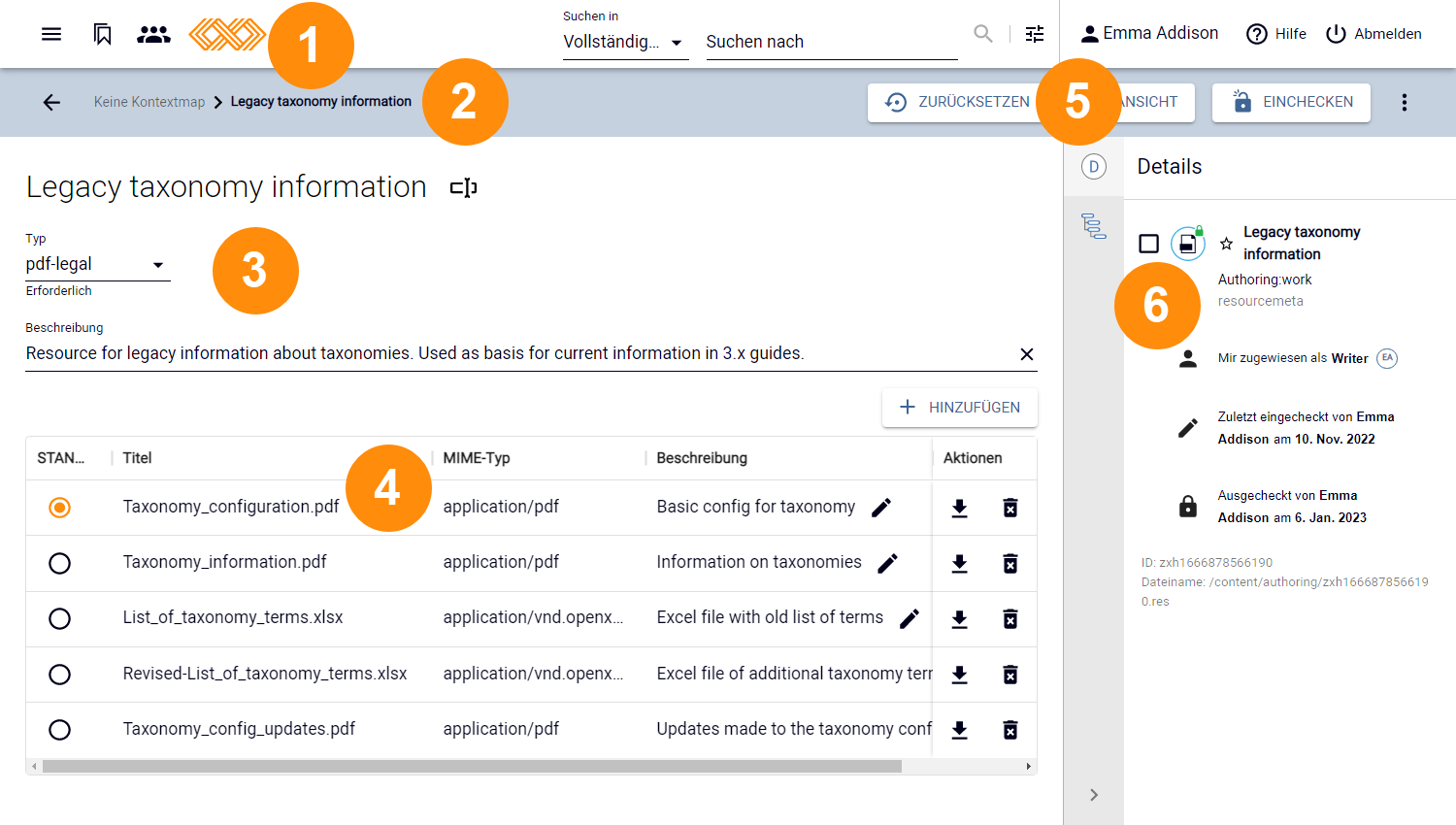Collapse the side panel with chevron
1456x825 pixels.
pyautogui.click(x=1094, y=795)
